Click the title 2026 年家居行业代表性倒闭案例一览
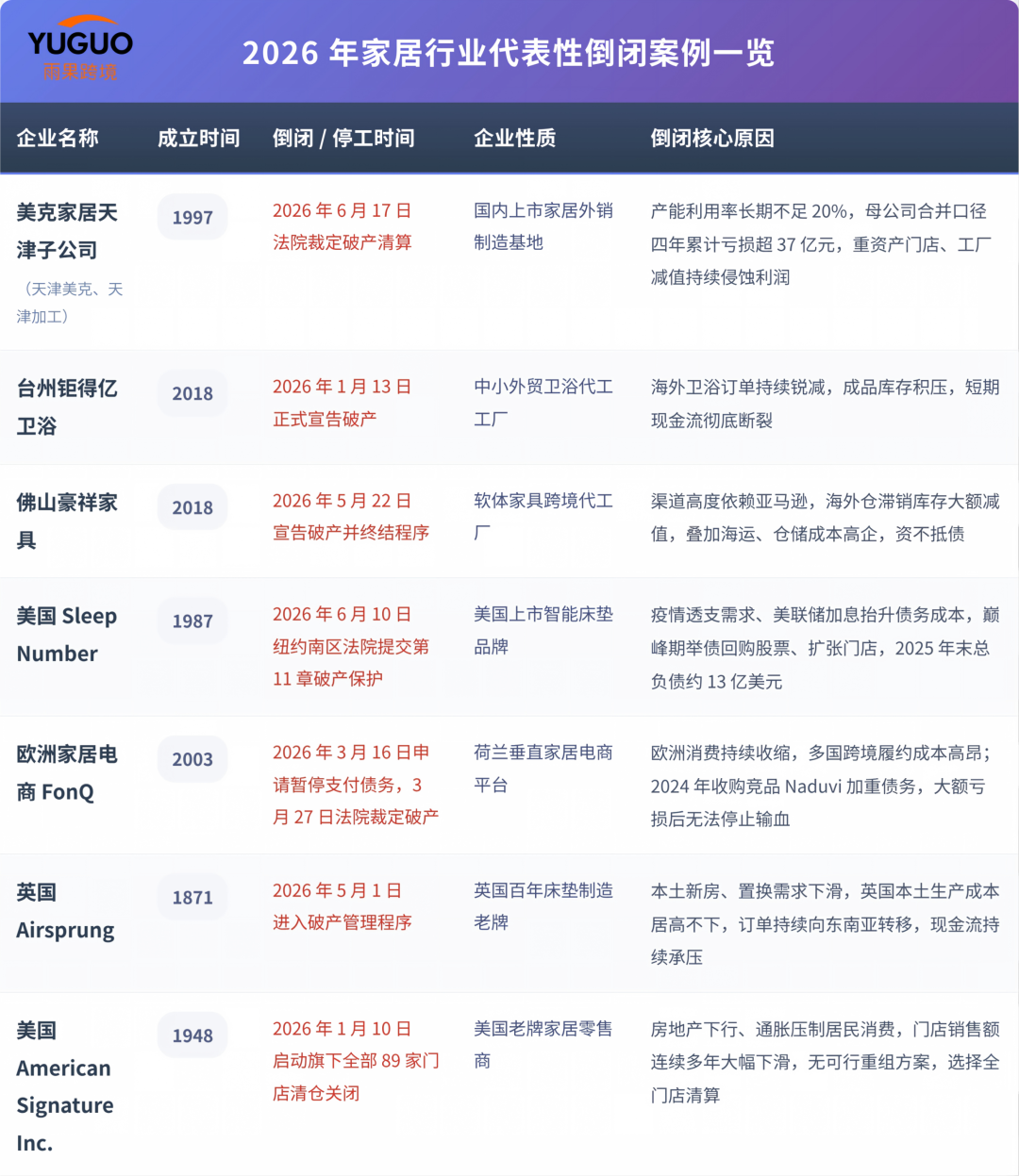The height and width of the screenshot is (1176, 1019). [509, 53]
